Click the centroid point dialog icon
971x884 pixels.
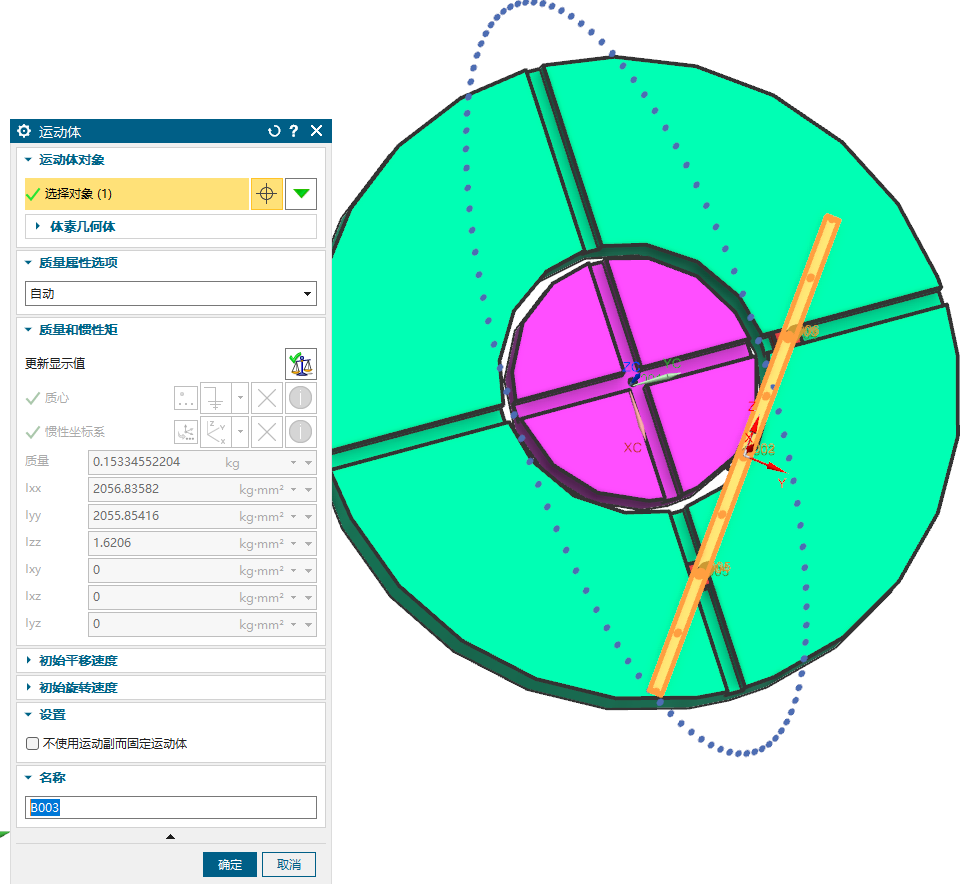tap(186, 399)
